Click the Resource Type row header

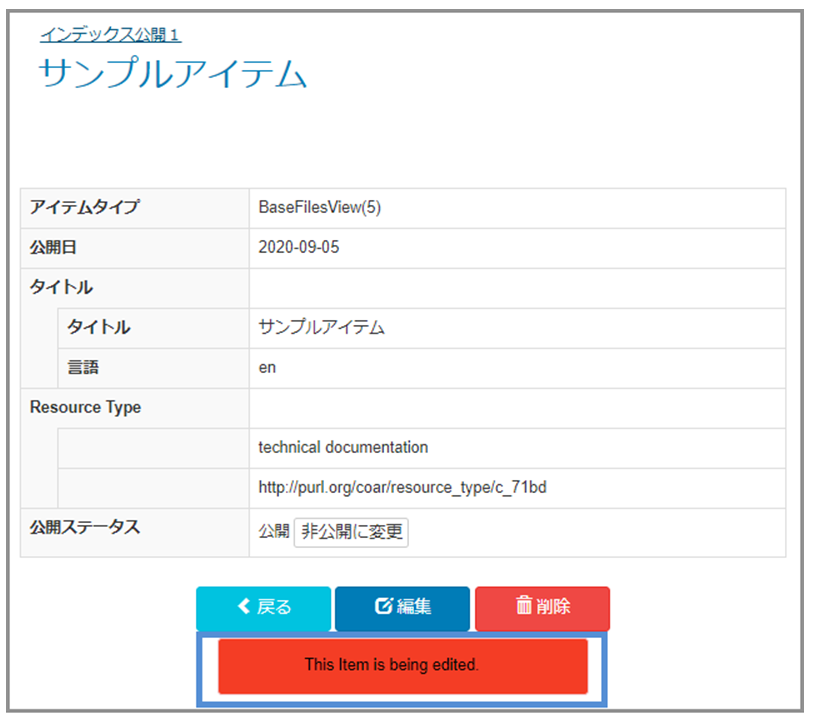[85, 408]
